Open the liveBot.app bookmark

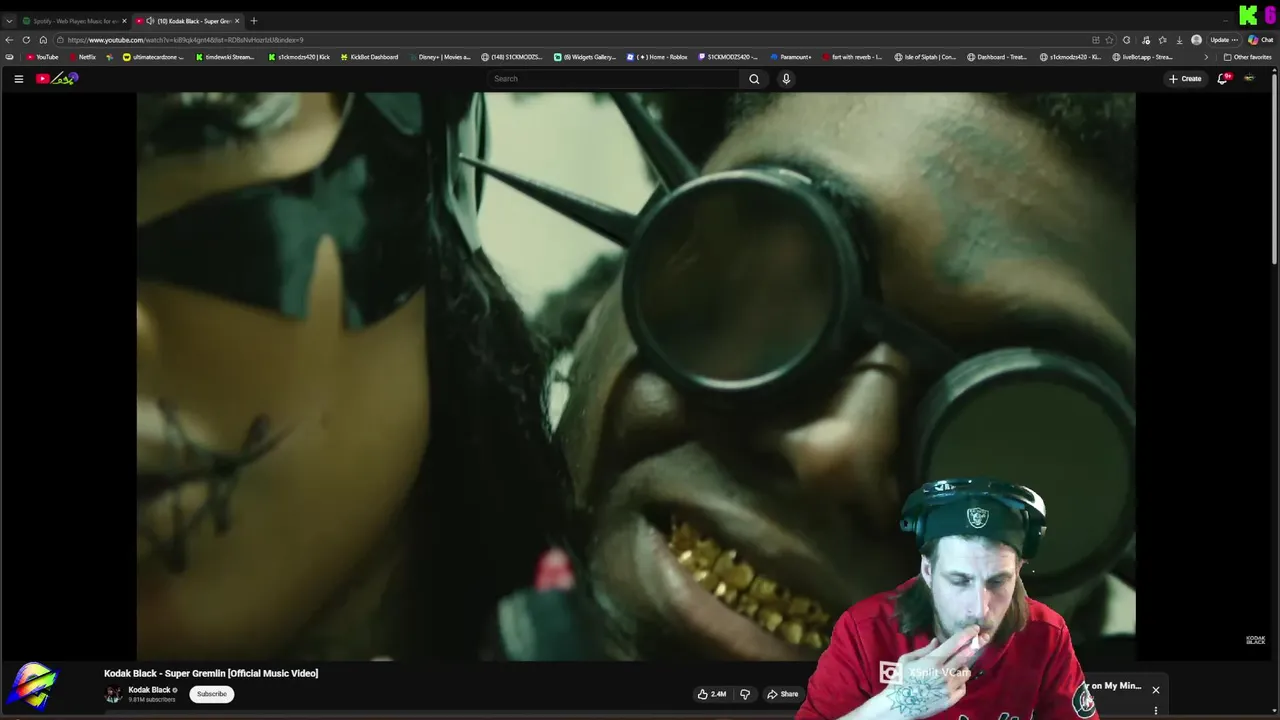click(x=1143, y=57)
